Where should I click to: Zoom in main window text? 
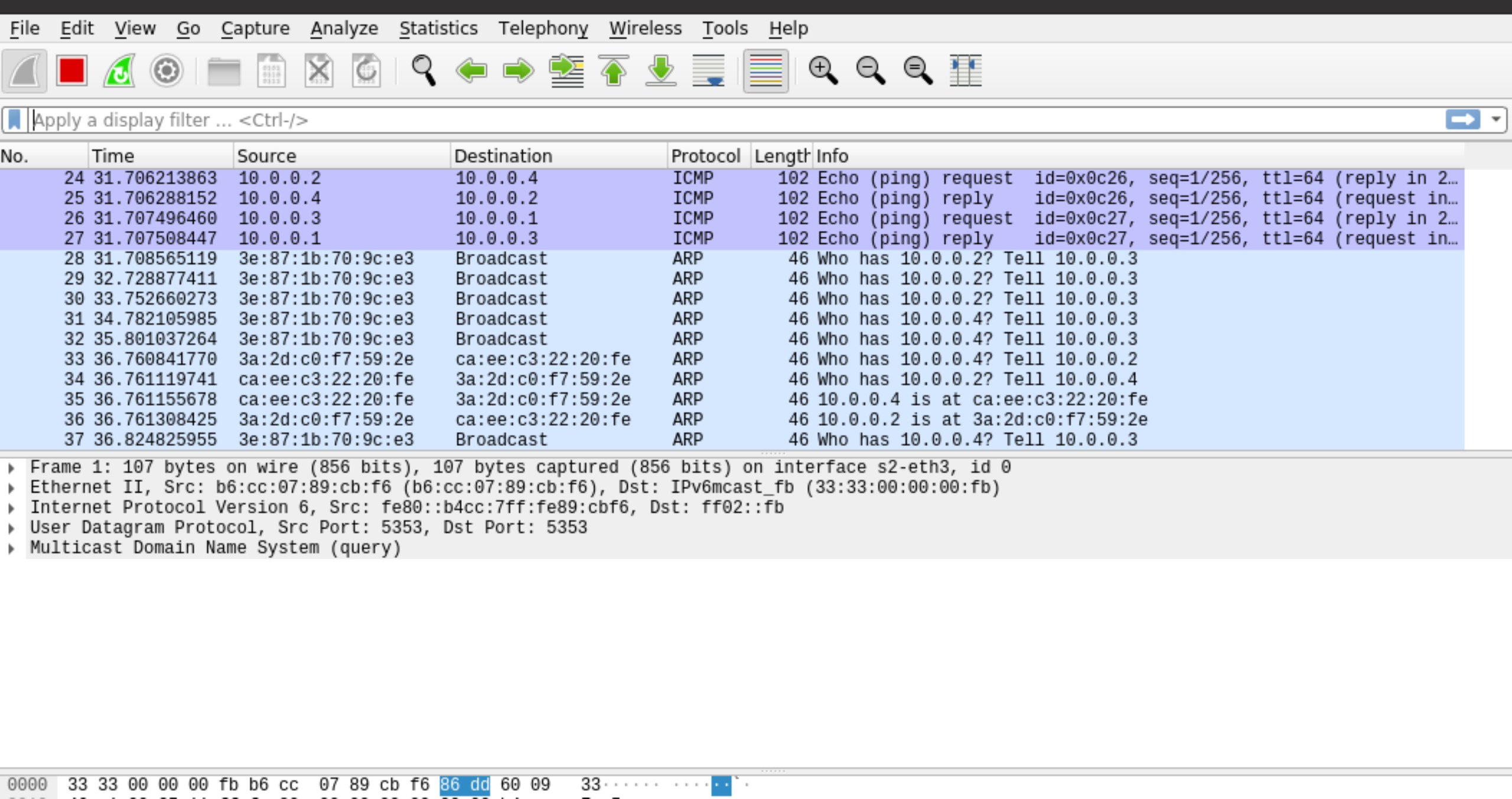pos(823,71)
